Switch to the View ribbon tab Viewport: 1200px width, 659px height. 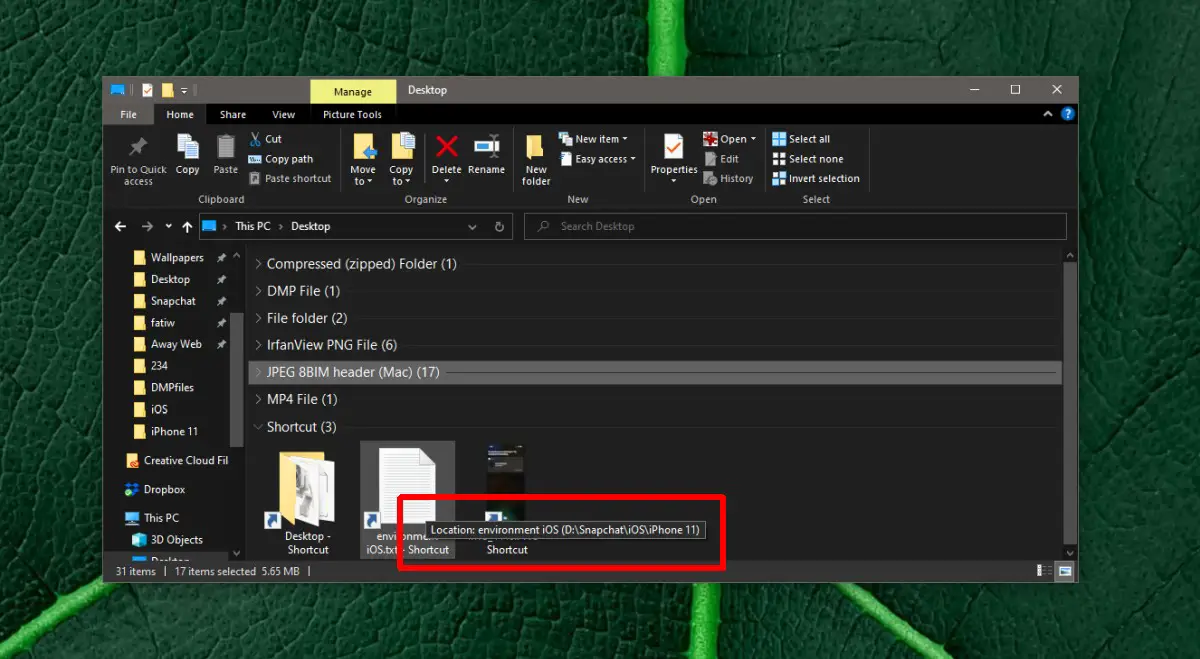[283, 115]
